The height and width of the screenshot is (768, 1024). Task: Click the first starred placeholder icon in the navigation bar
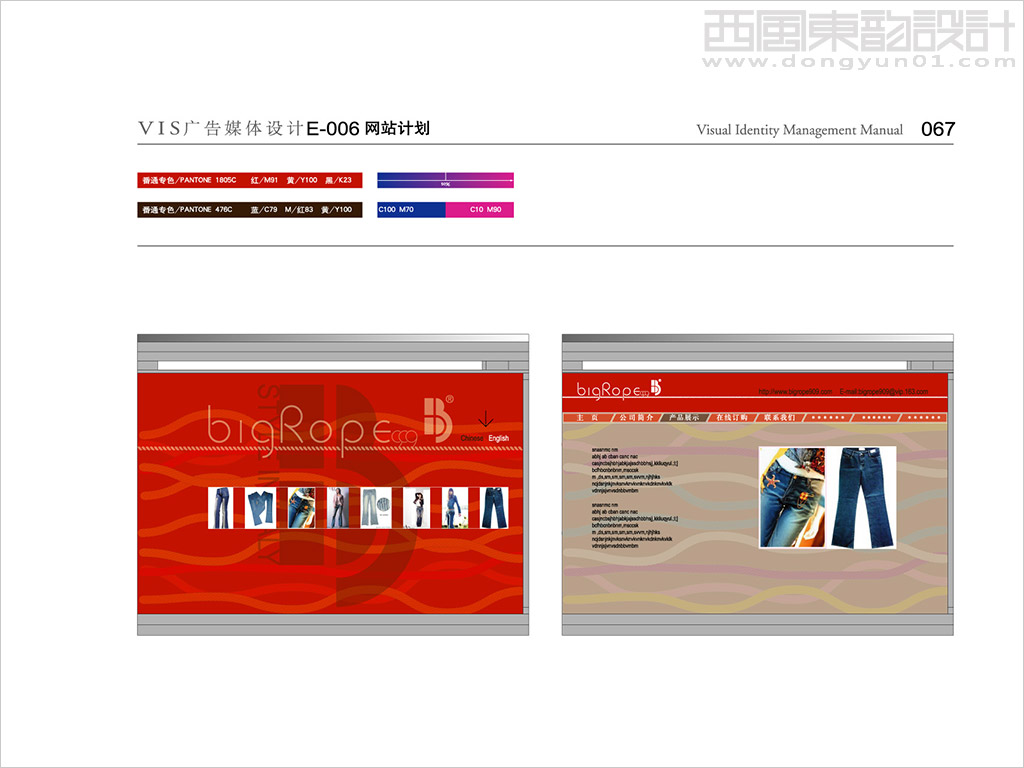pos(827,417)
